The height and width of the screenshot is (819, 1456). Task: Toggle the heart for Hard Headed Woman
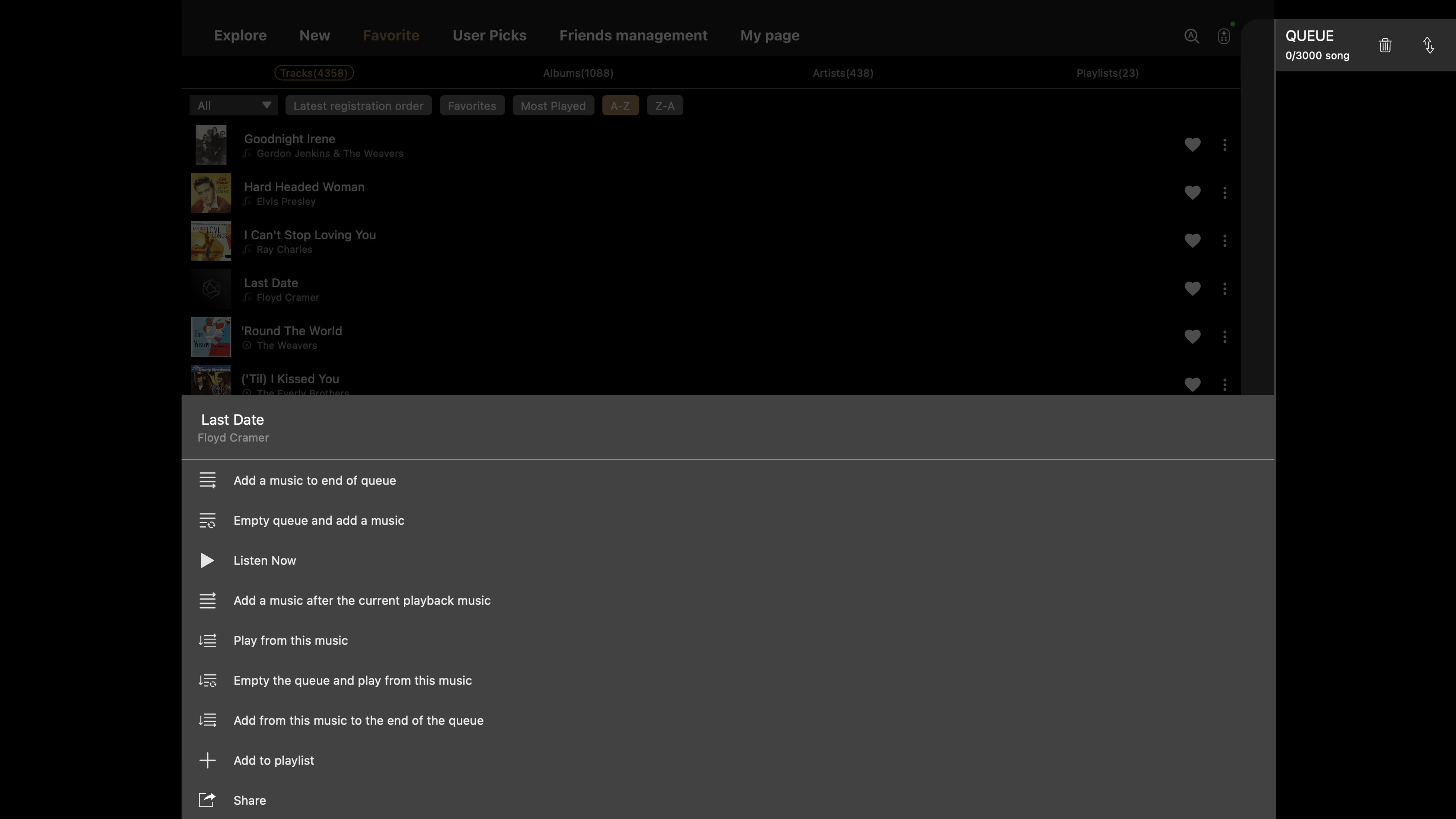(1193, 193)
